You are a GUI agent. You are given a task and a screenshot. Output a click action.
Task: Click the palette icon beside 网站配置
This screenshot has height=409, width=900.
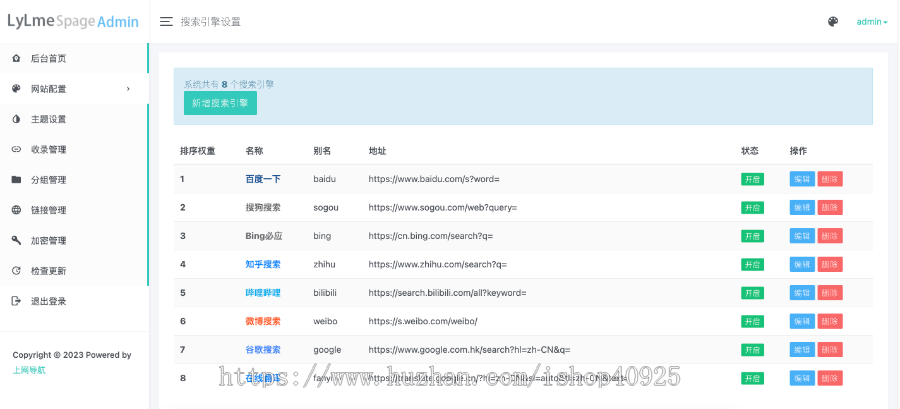pos(16,89)
